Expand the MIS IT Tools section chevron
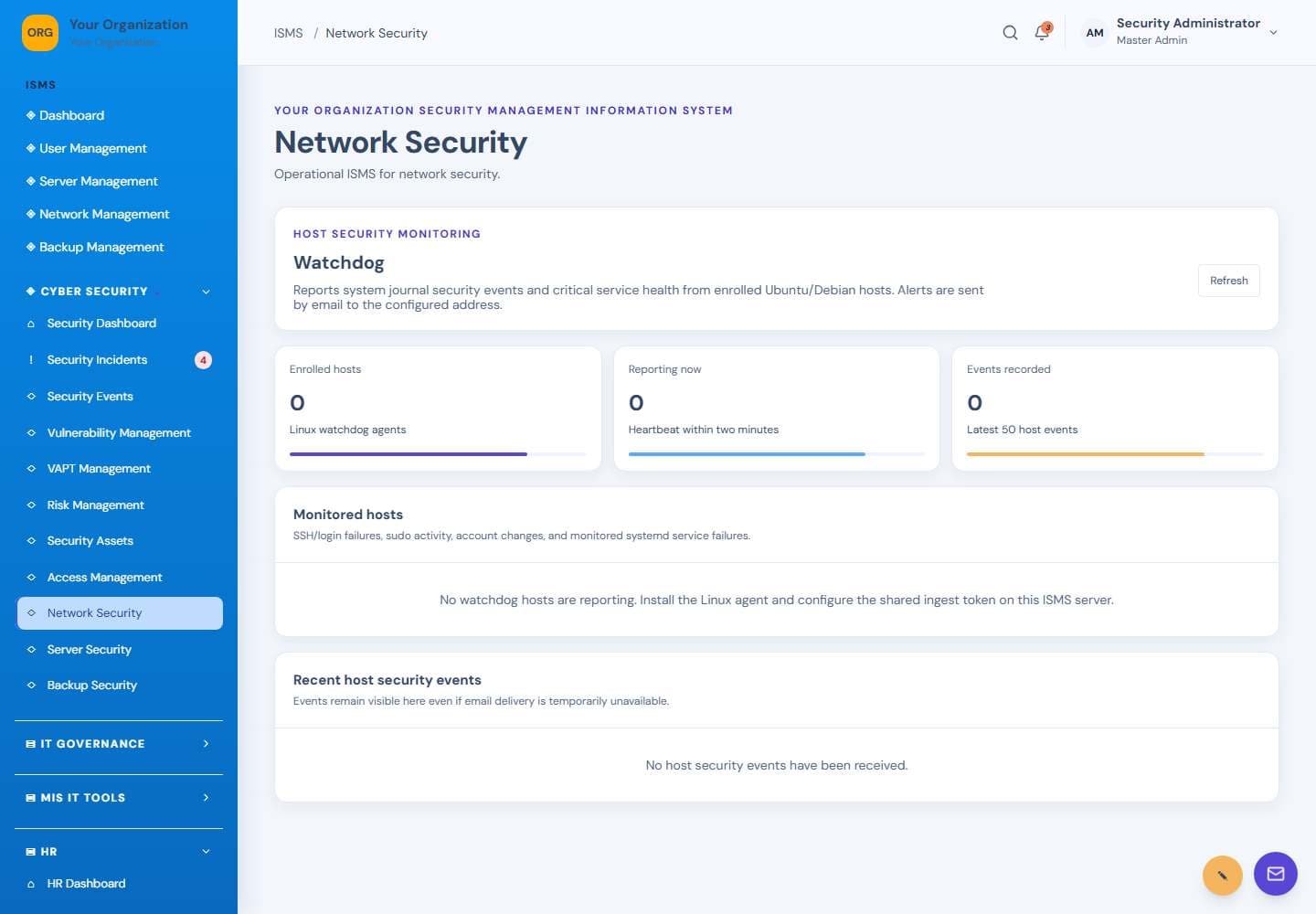The image size is (1316, 914). pos(206,798)
